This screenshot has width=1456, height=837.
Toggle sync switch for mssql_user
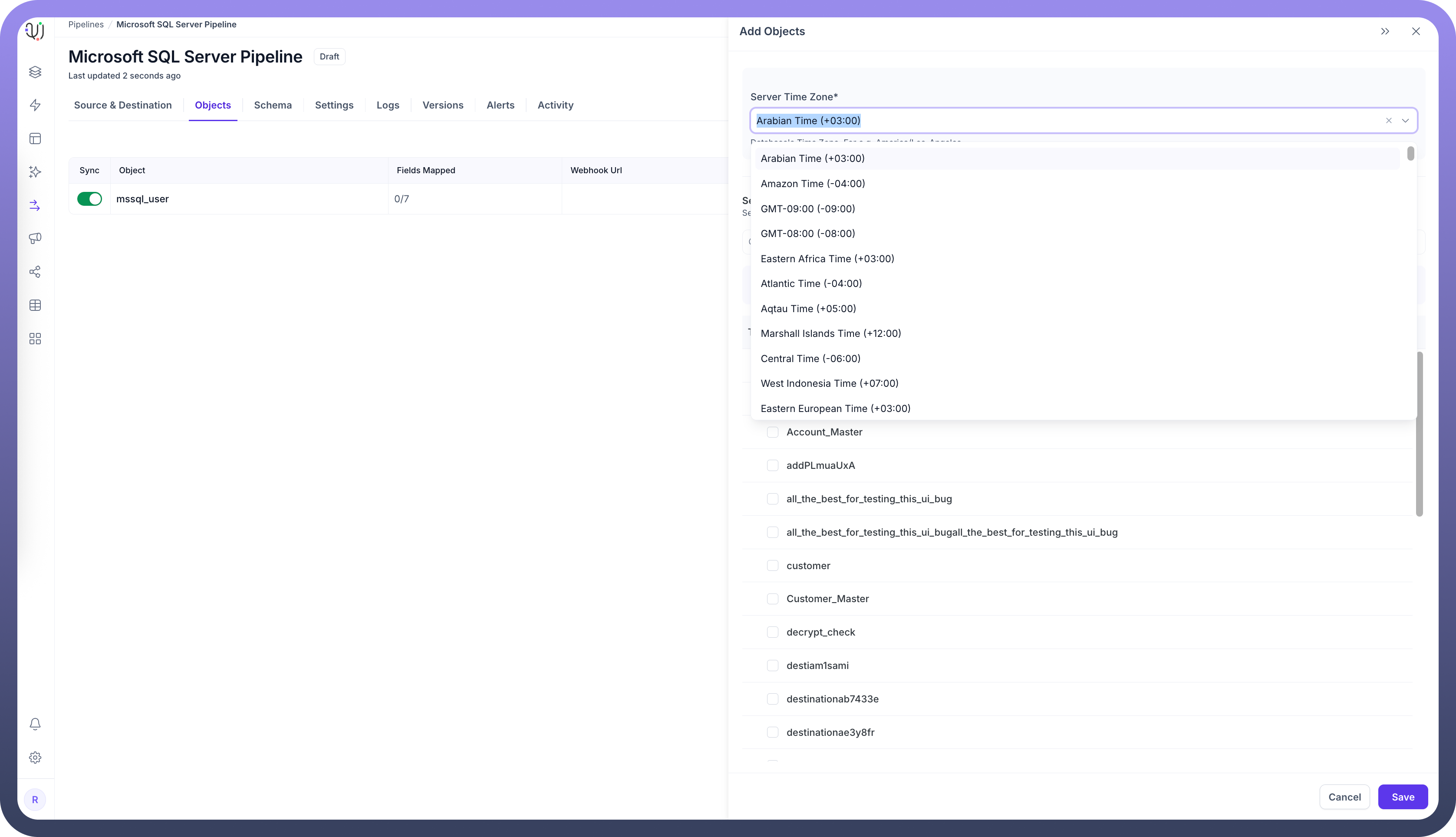click(90, 199)
